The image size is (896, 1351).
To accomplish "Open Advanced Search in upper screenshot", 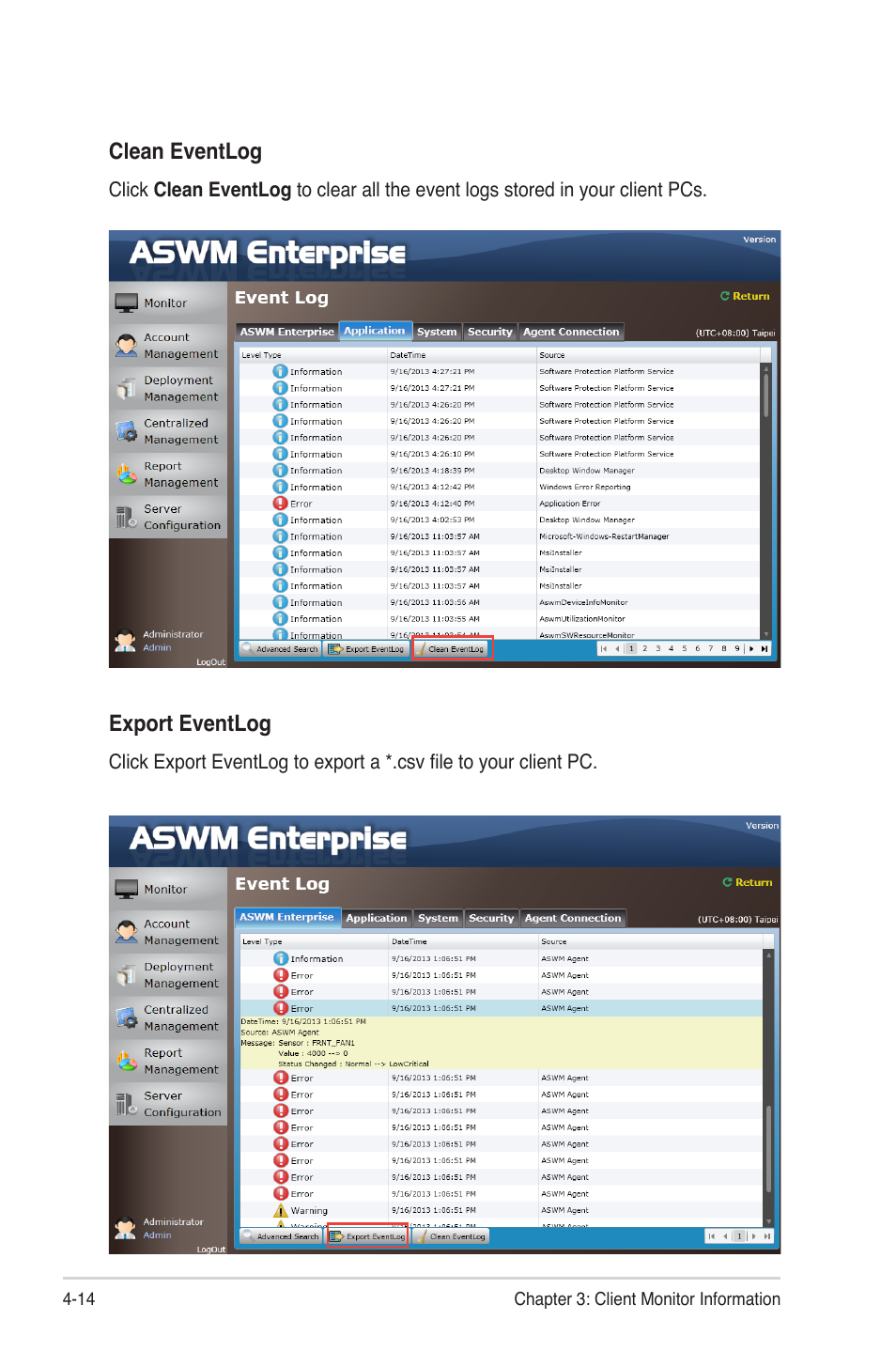I will 280,648.
